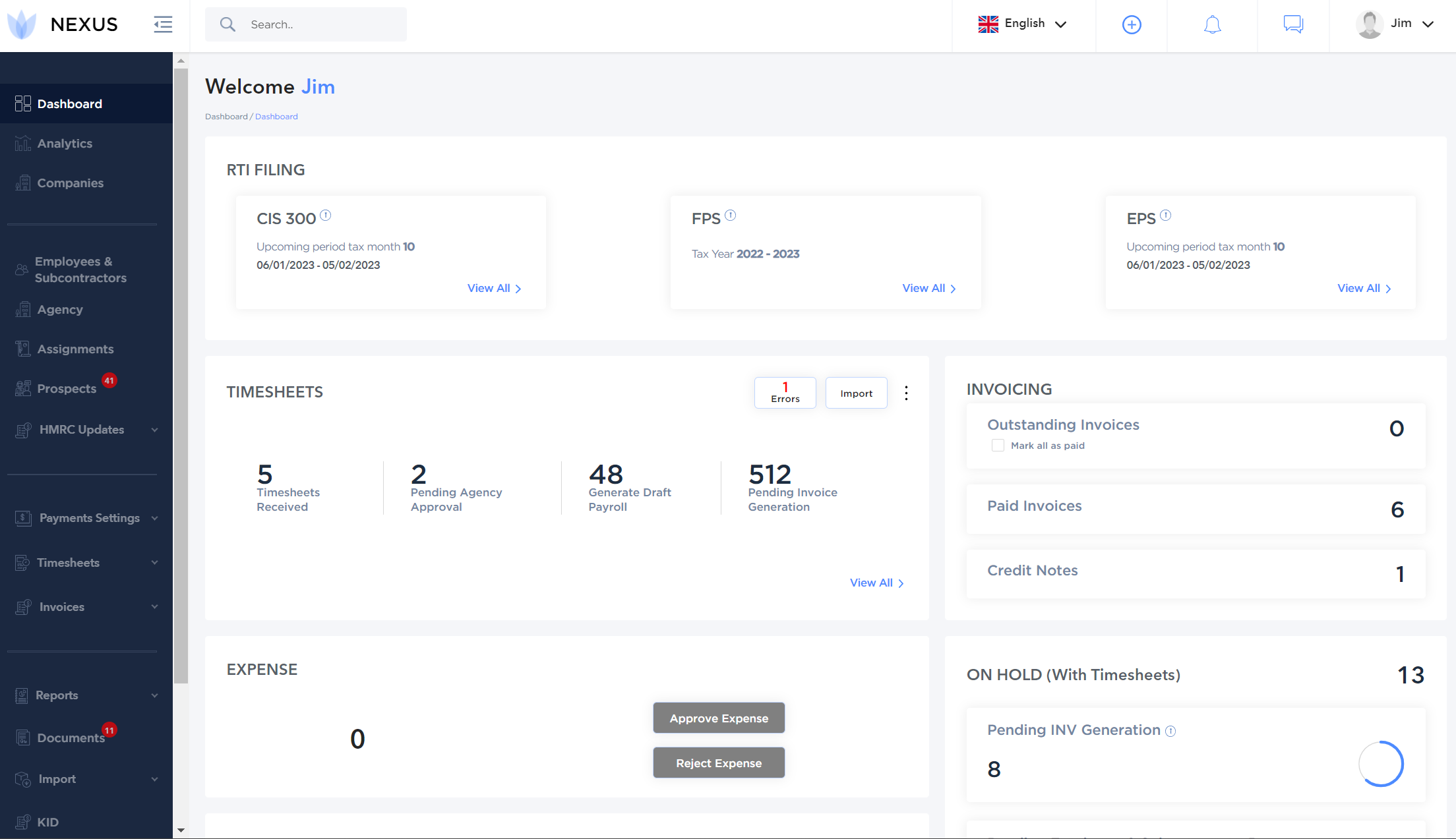This screenshot has width=1456, height=839.
Task: Click the Approve Expense button
Action: [x=719, y=718]
